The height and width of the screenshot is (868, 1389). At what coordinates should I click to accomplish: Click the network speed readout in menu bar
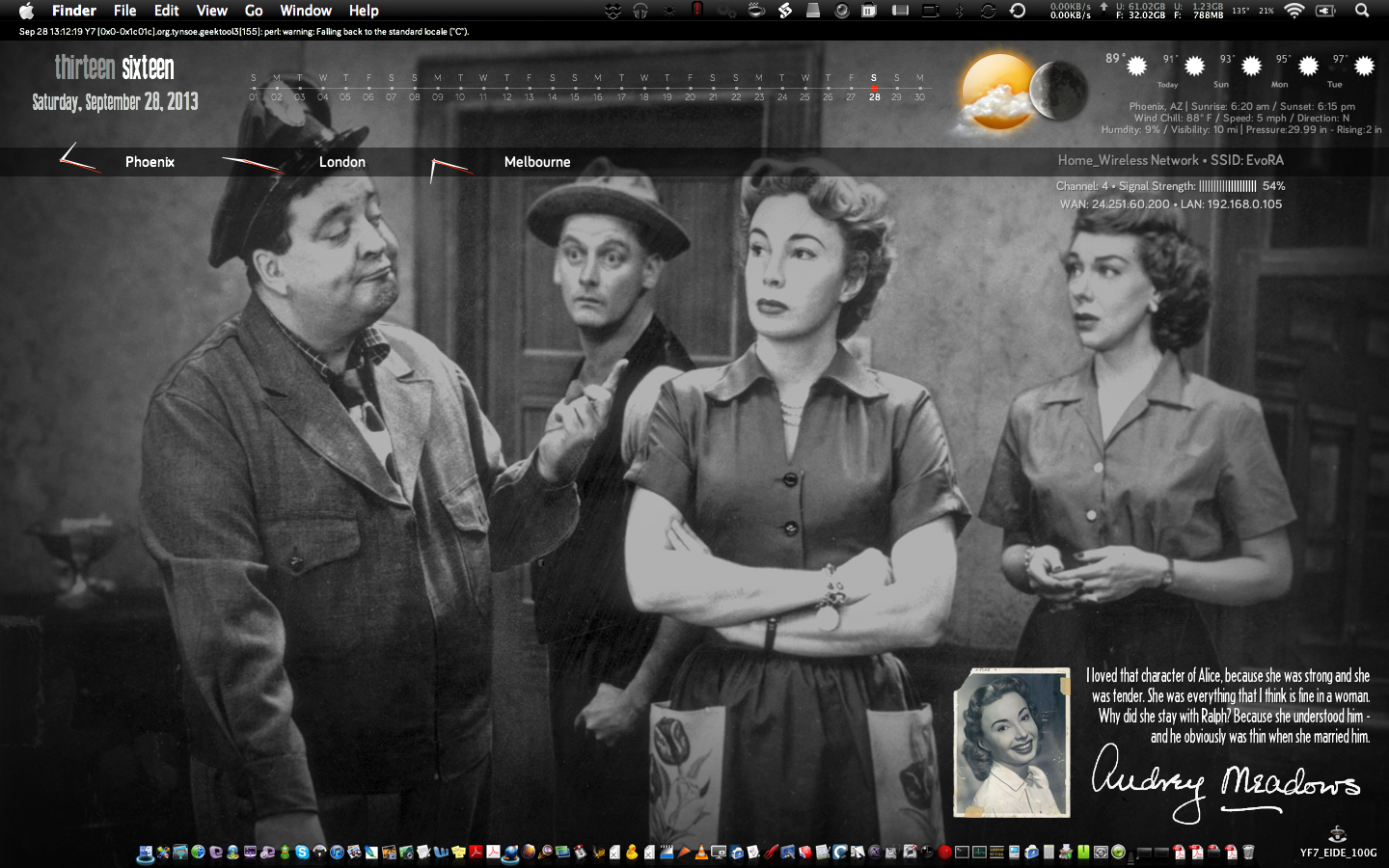click(1071, 11)
